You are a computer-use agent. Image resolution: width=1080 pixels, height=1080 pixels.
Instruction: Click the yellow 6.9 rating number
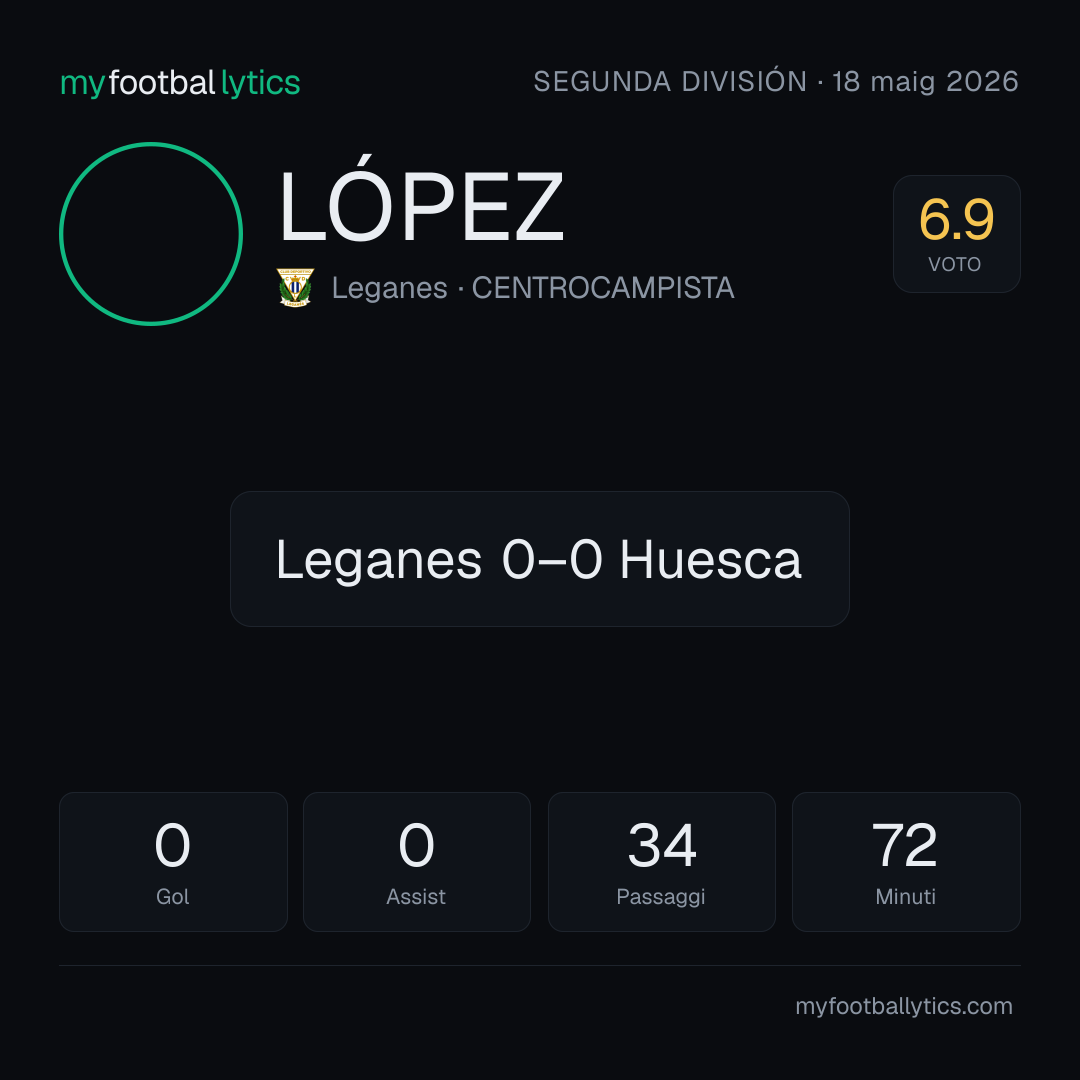[x=957, y=220]
